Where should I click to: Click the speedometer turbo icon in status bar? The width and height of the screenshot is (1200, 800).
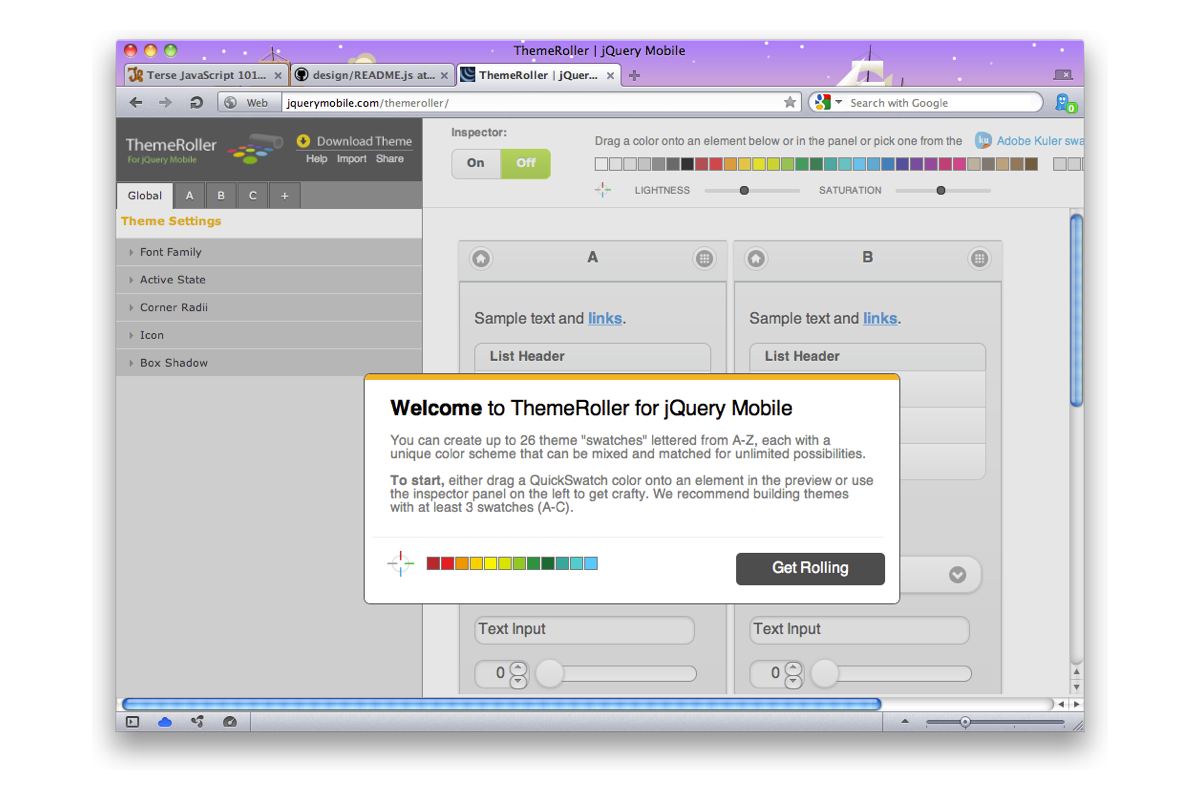(230, 721)
